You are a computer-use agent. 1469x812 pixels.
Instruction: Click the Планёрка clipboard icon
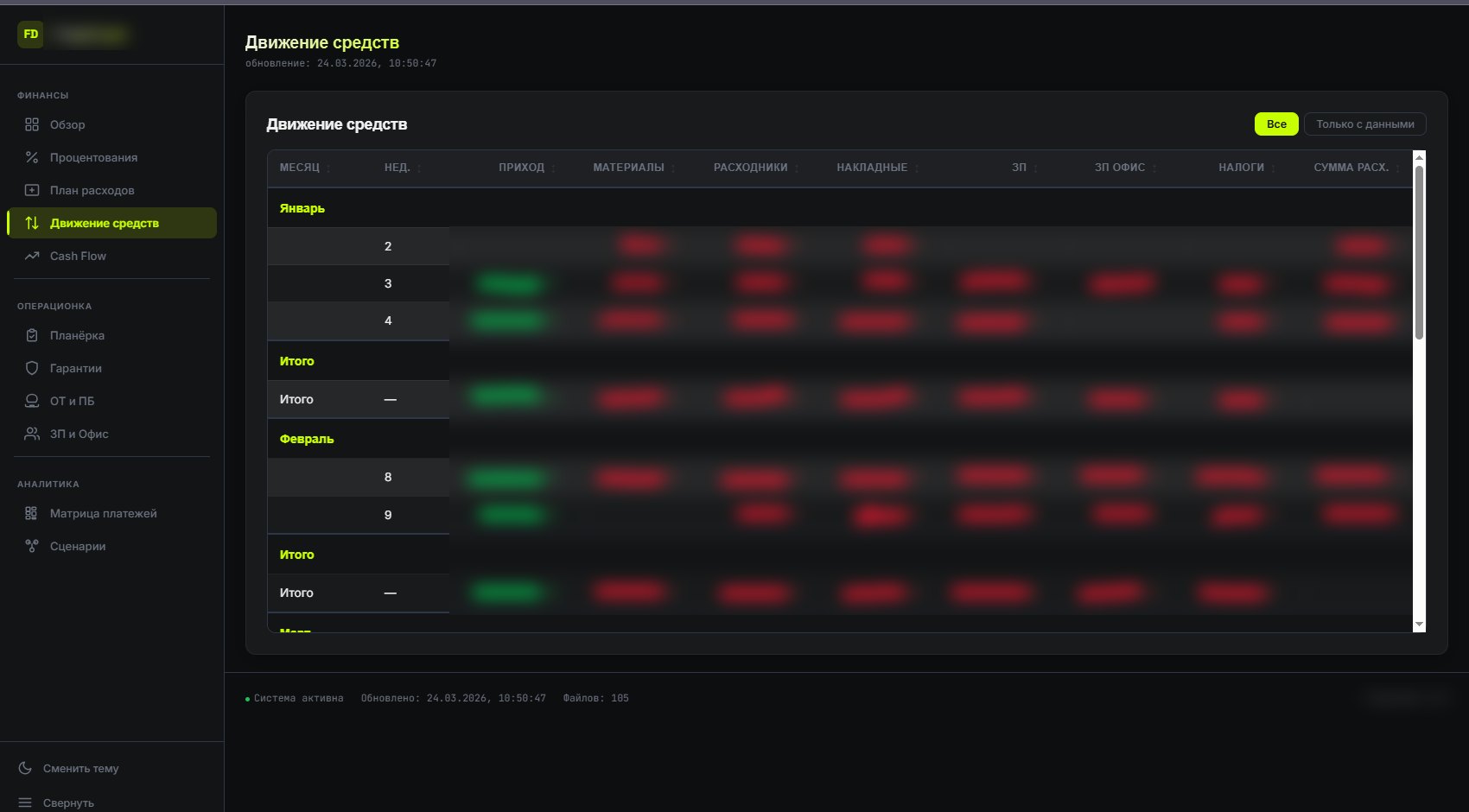click(32, 335)
